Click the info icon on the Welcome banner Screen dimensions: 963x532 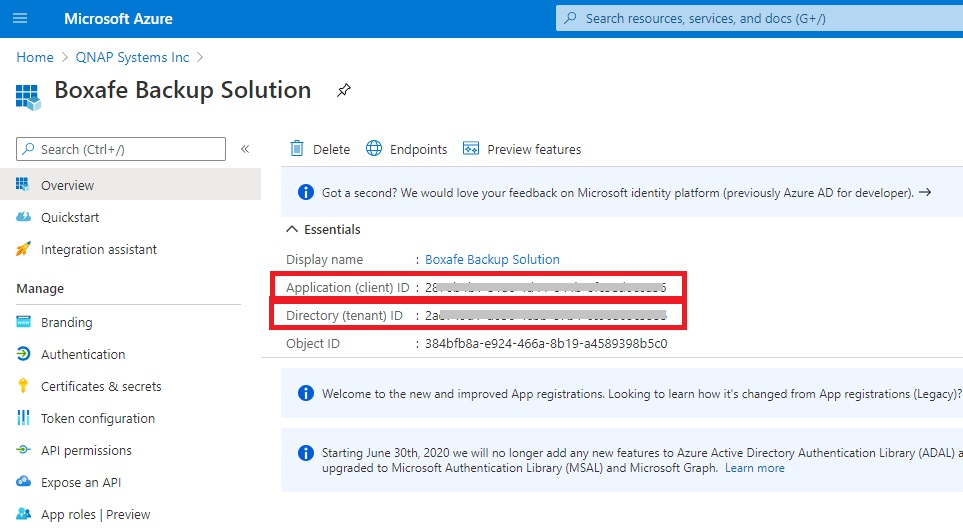pyautogui.click(x=305, y=393)
